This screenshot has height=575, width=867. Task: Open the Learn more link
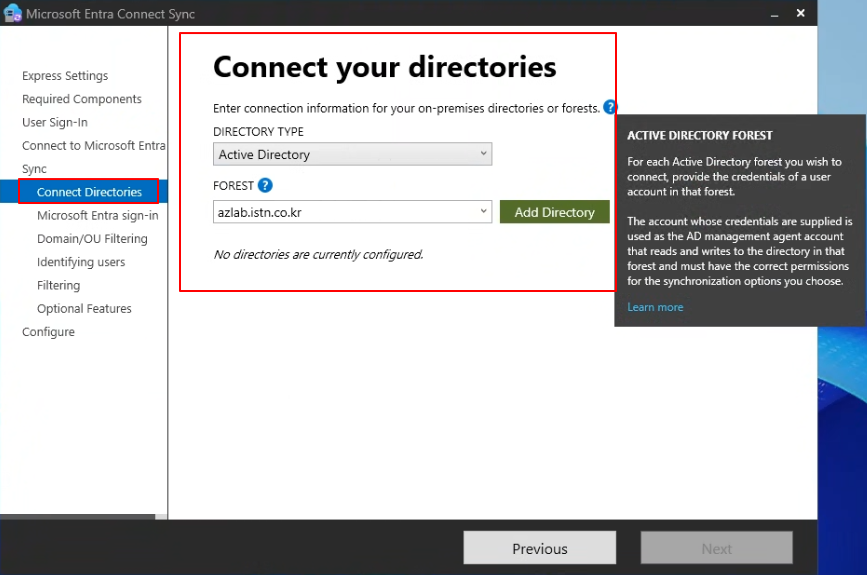click(x=655, y=307)
